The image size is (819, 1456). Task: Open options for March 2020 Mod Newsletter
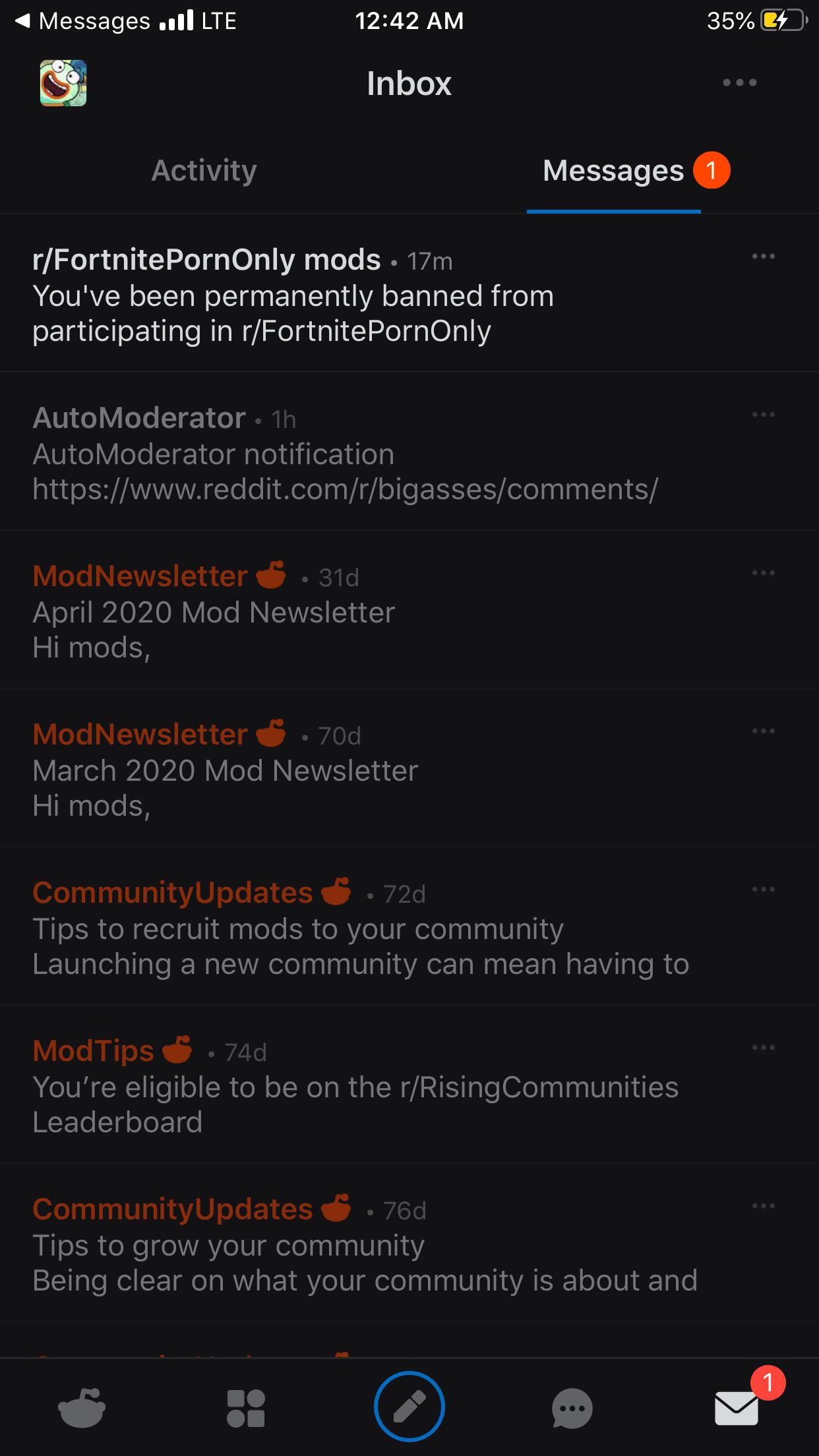763,731
